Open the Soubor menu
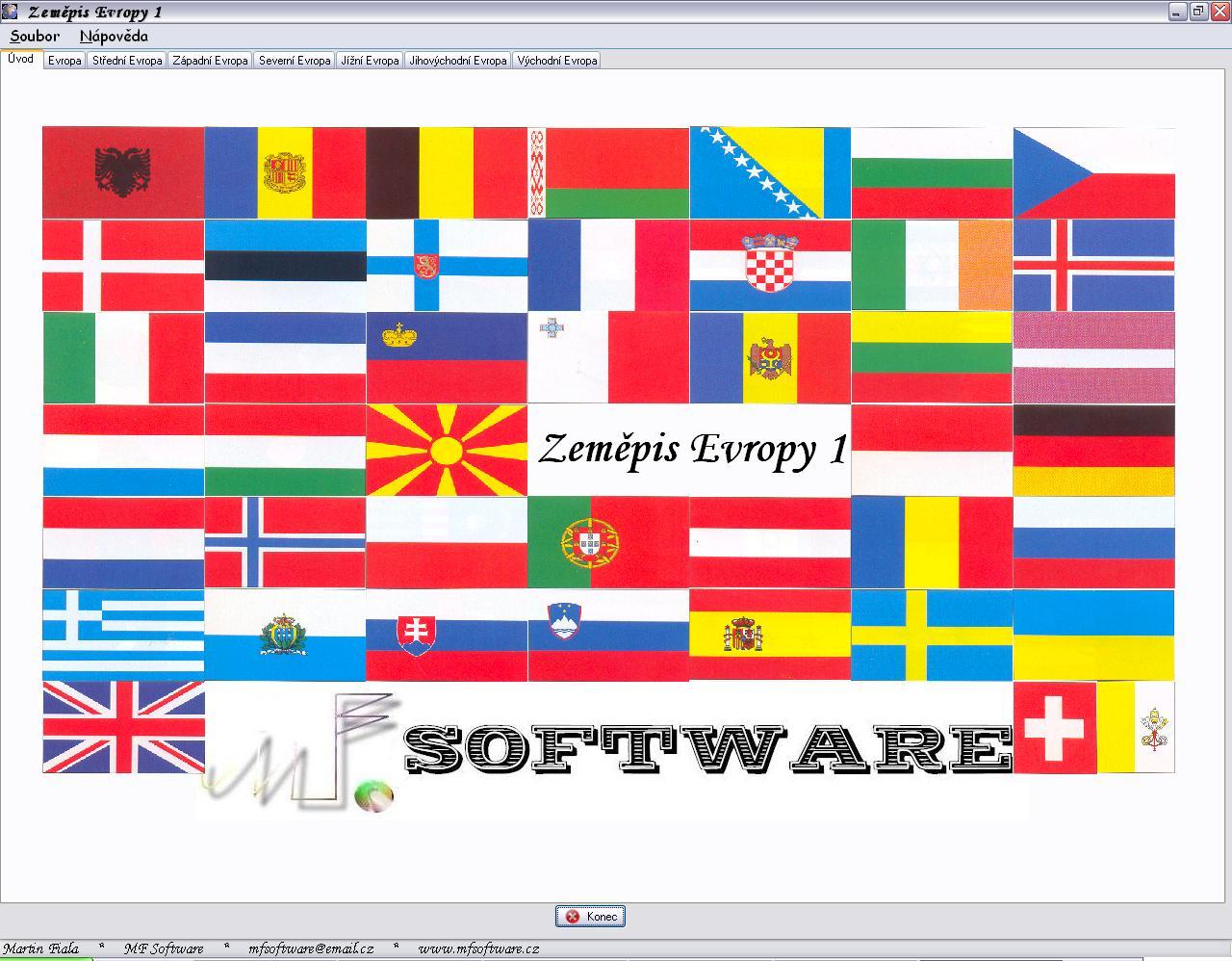 [x=35, y=37]
